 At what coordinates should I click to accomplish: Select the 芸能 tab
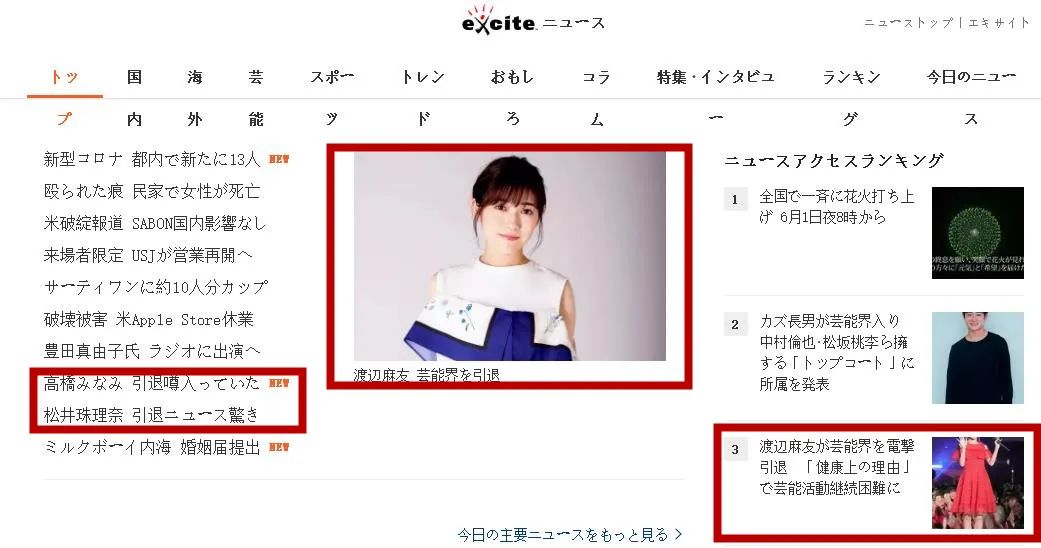coord(256,98)
